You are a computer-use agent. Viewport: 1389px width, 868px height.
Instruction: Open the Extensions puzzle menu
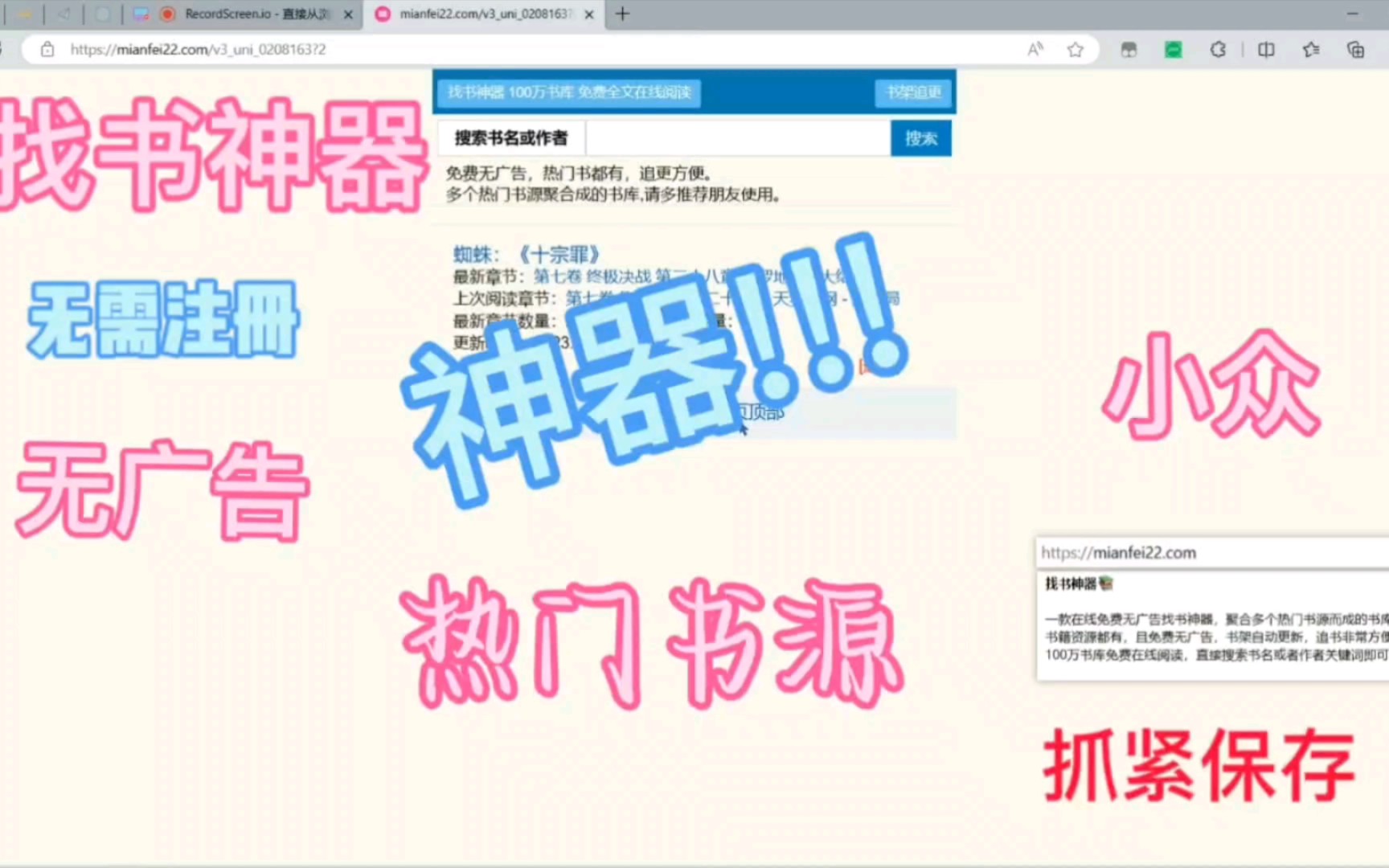point(1218,50)
